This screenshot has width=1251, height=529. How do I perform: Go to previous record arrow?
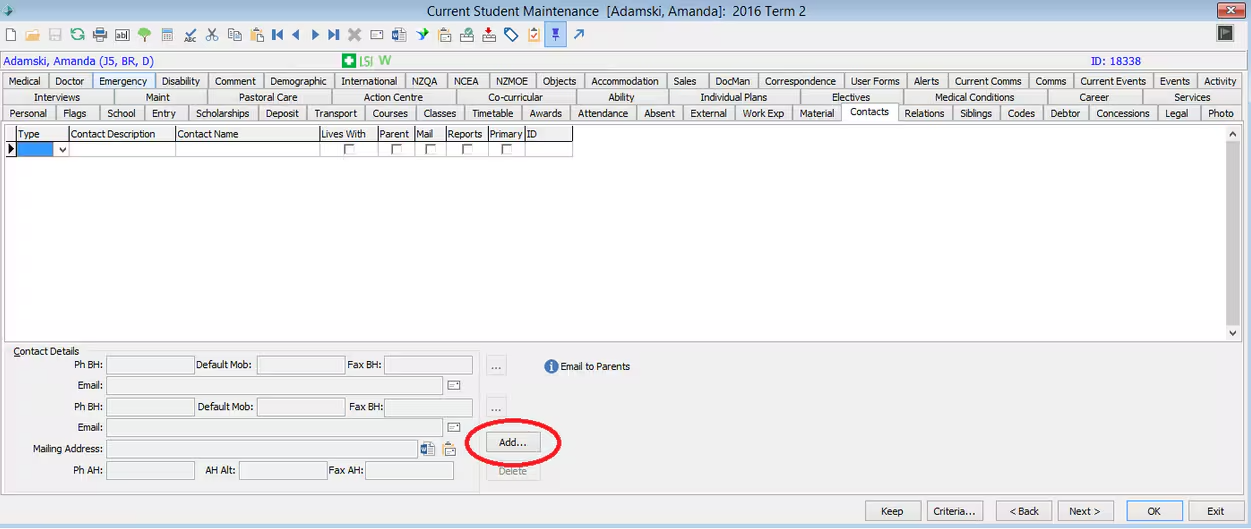pos(296,35)
